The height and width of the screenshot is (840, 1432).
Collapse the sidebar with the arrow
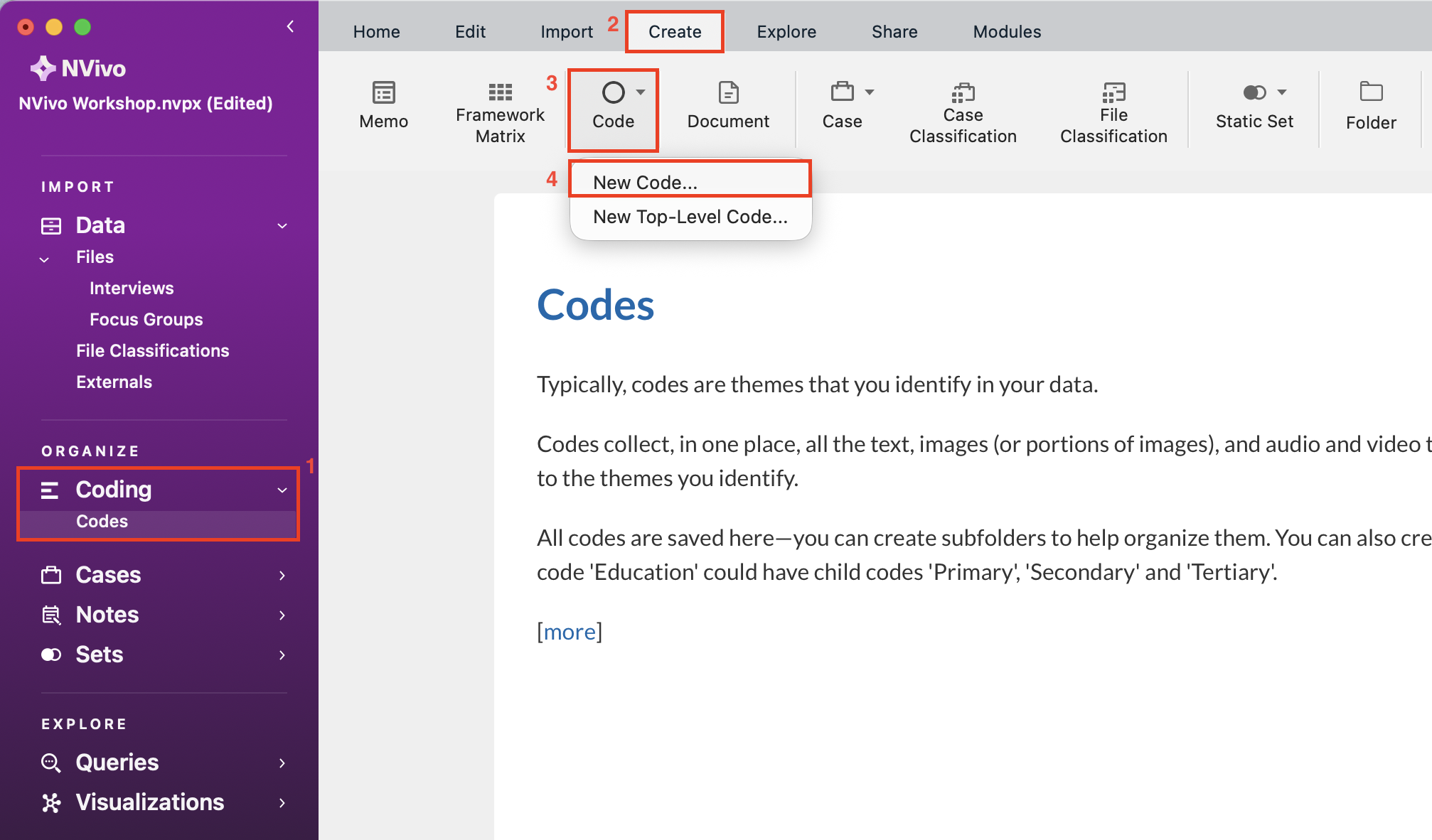click(290, 26)
